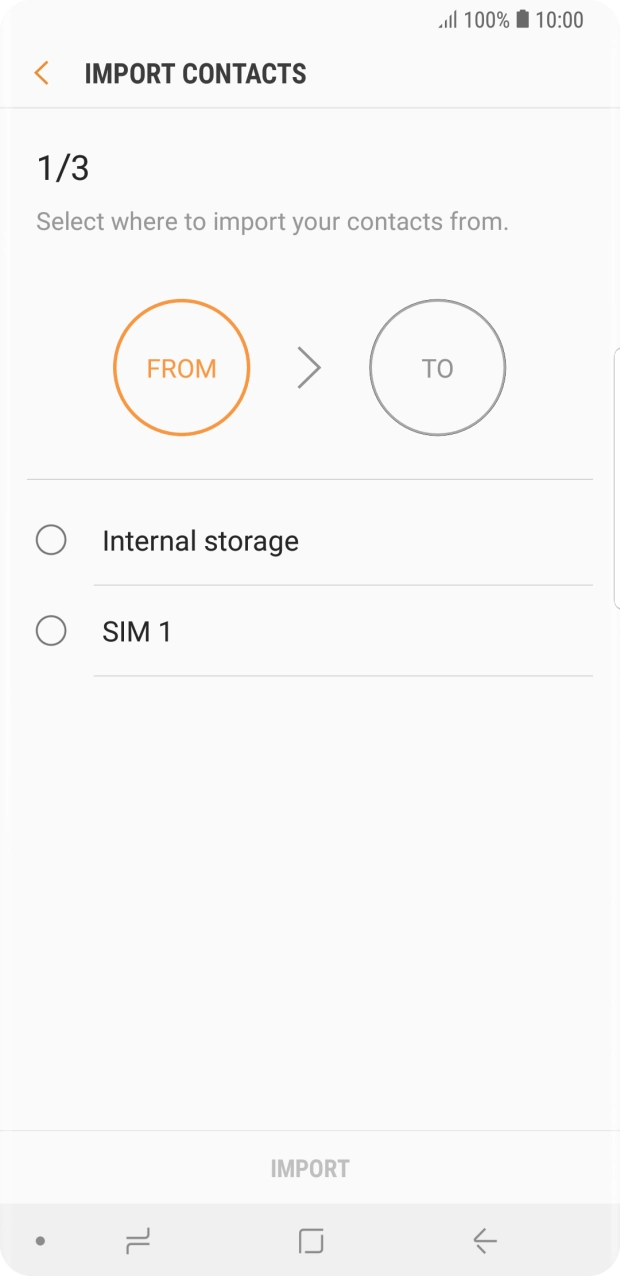
Task: Click the Internal storage label text
Action: click(x=200, y=541)
